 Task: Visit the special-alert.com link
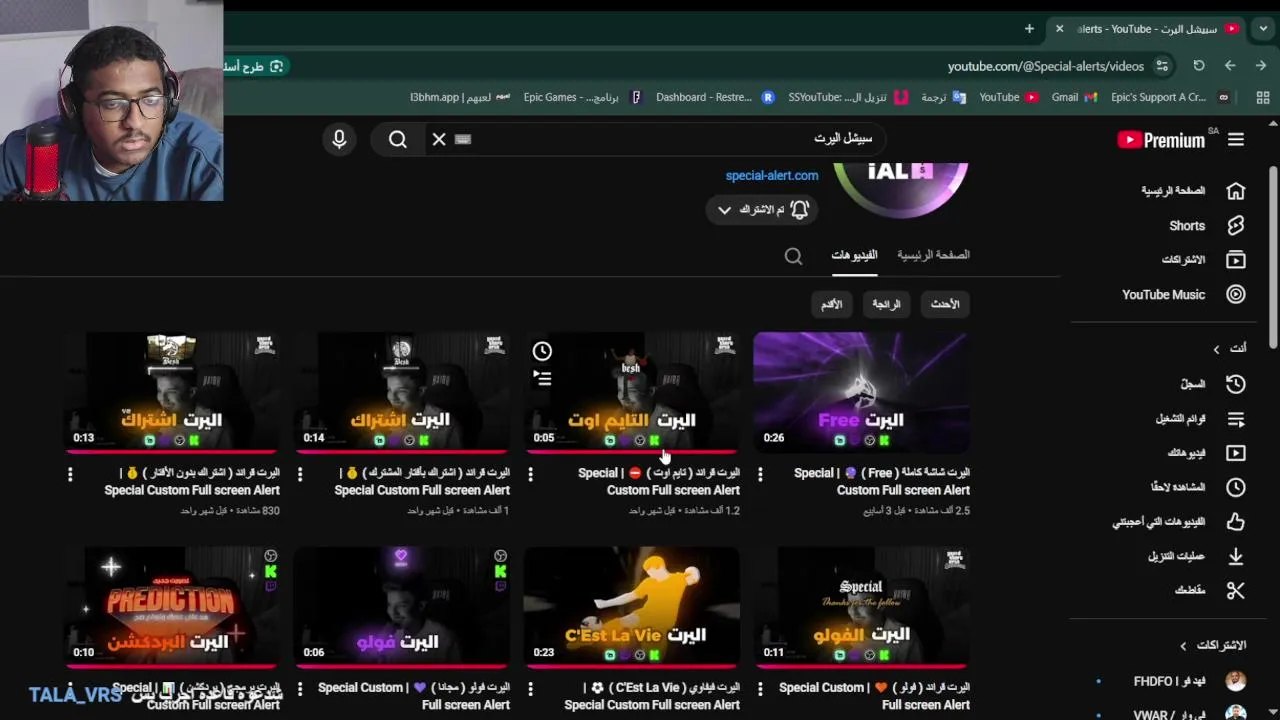tap(772, 175)
